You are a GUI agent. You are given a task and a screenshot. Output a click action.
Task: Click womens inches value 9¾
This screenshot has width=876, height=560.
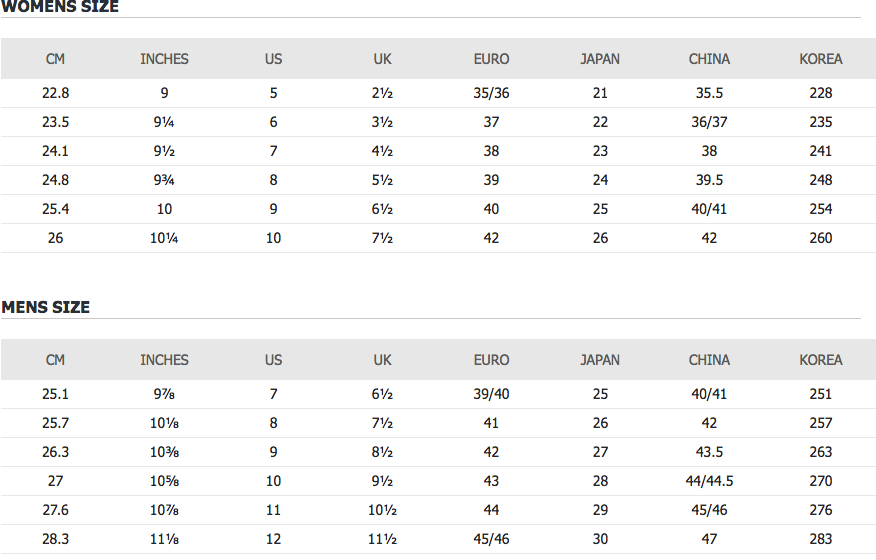pos(164,180)
